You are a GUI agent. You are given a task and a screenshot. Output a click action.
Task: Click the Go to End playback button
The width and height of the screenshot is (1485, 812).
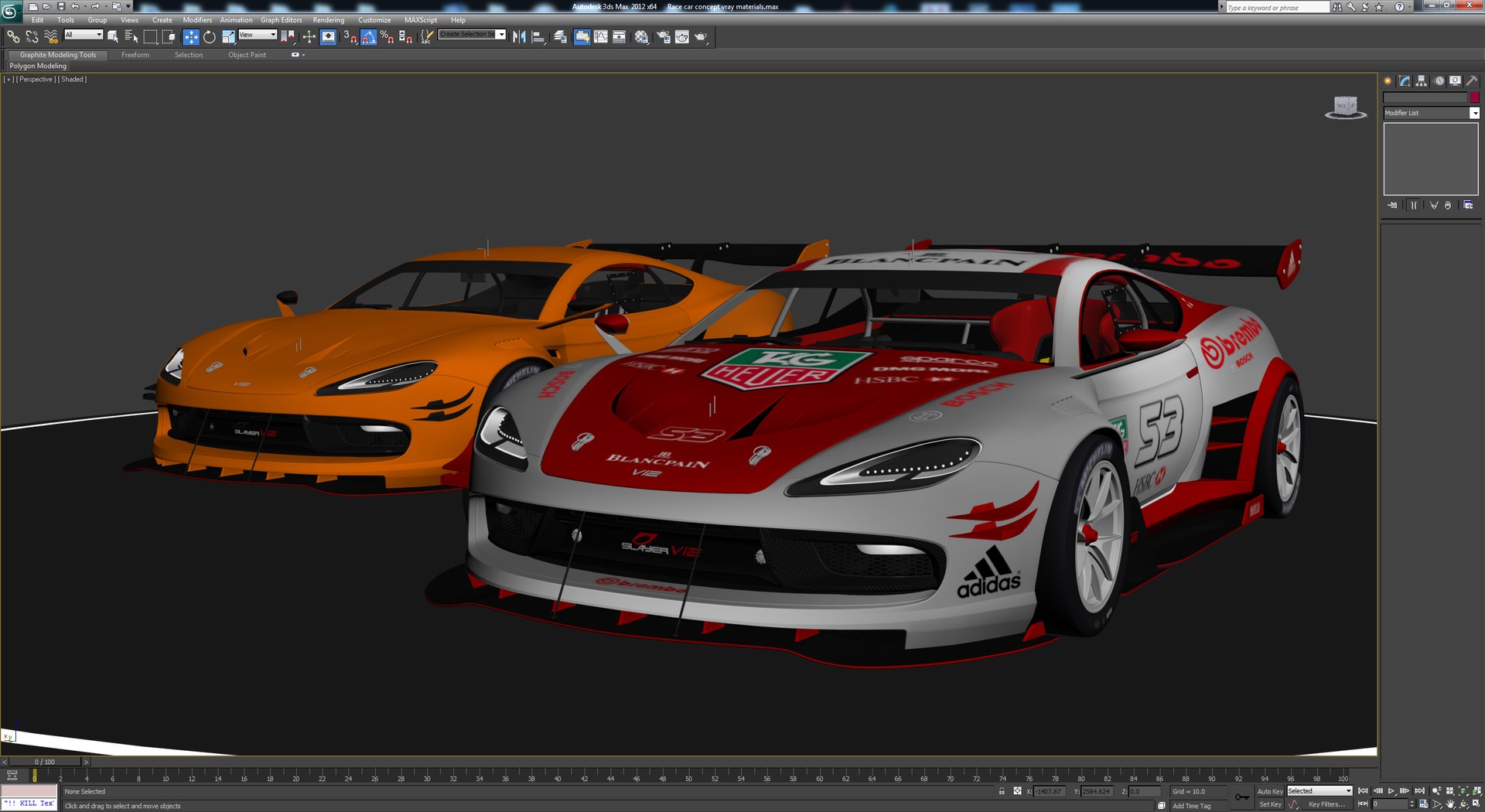[x=1419, y=791]
